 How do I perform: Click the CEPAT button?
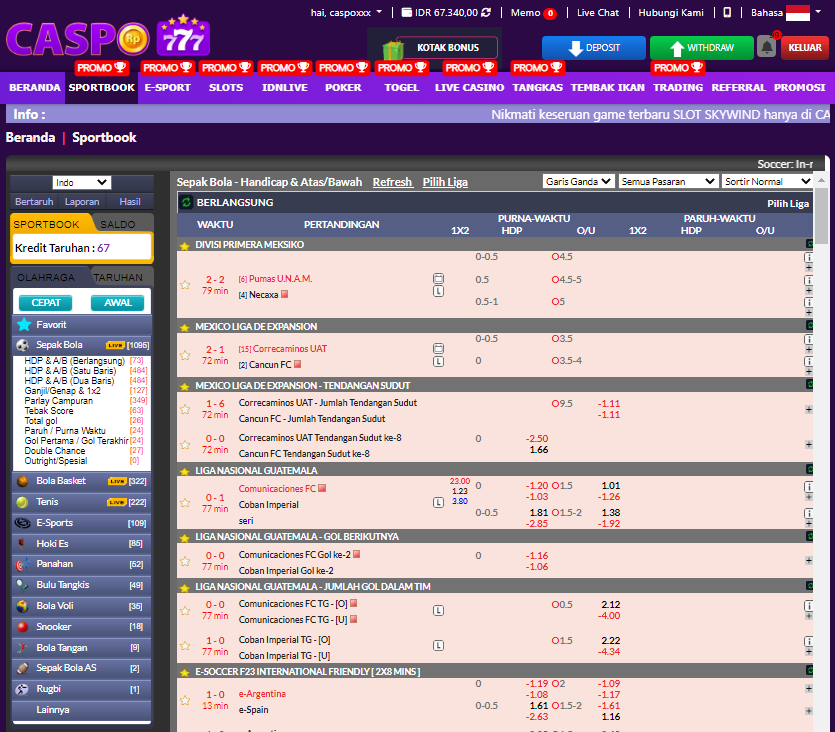tap(46, 302)
